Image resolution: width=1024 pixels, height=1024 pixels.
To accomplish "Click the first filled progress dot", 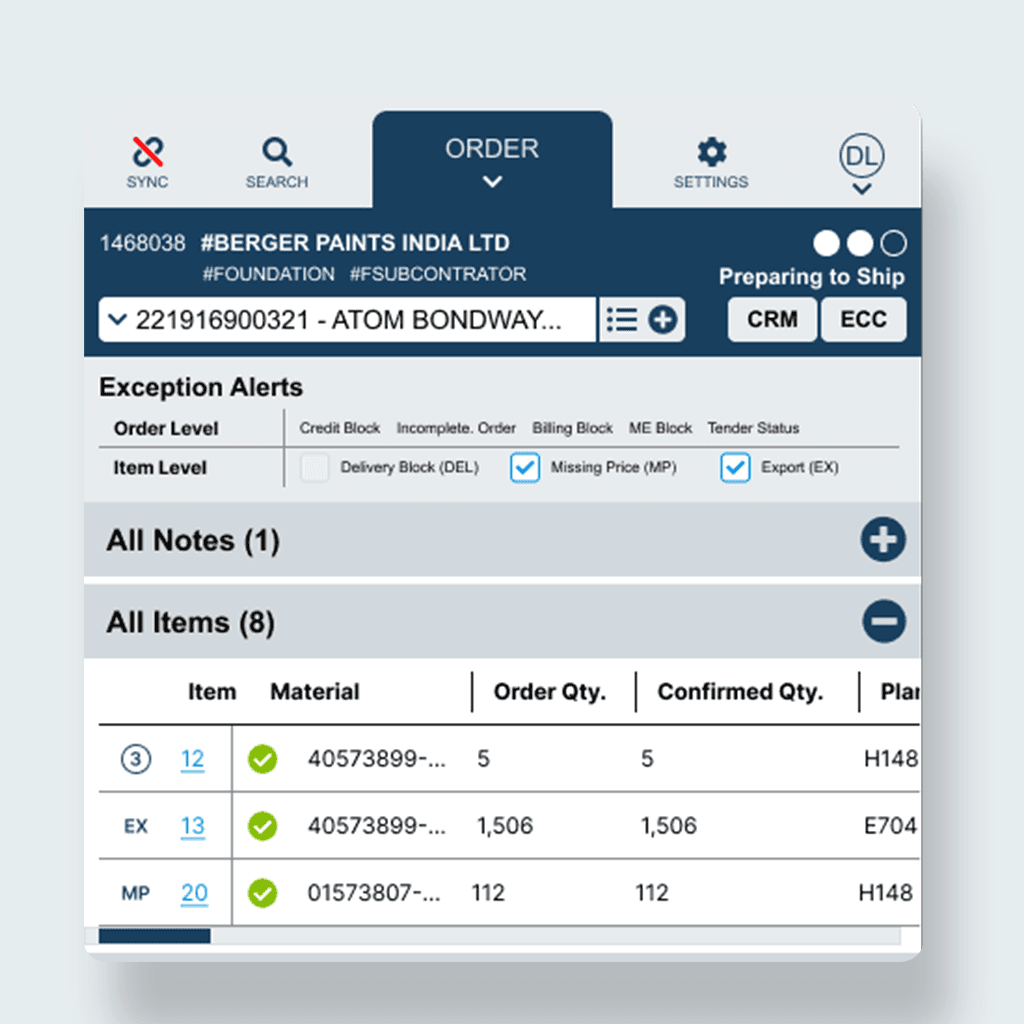I will pyautogui.click(x=826, y=243).
